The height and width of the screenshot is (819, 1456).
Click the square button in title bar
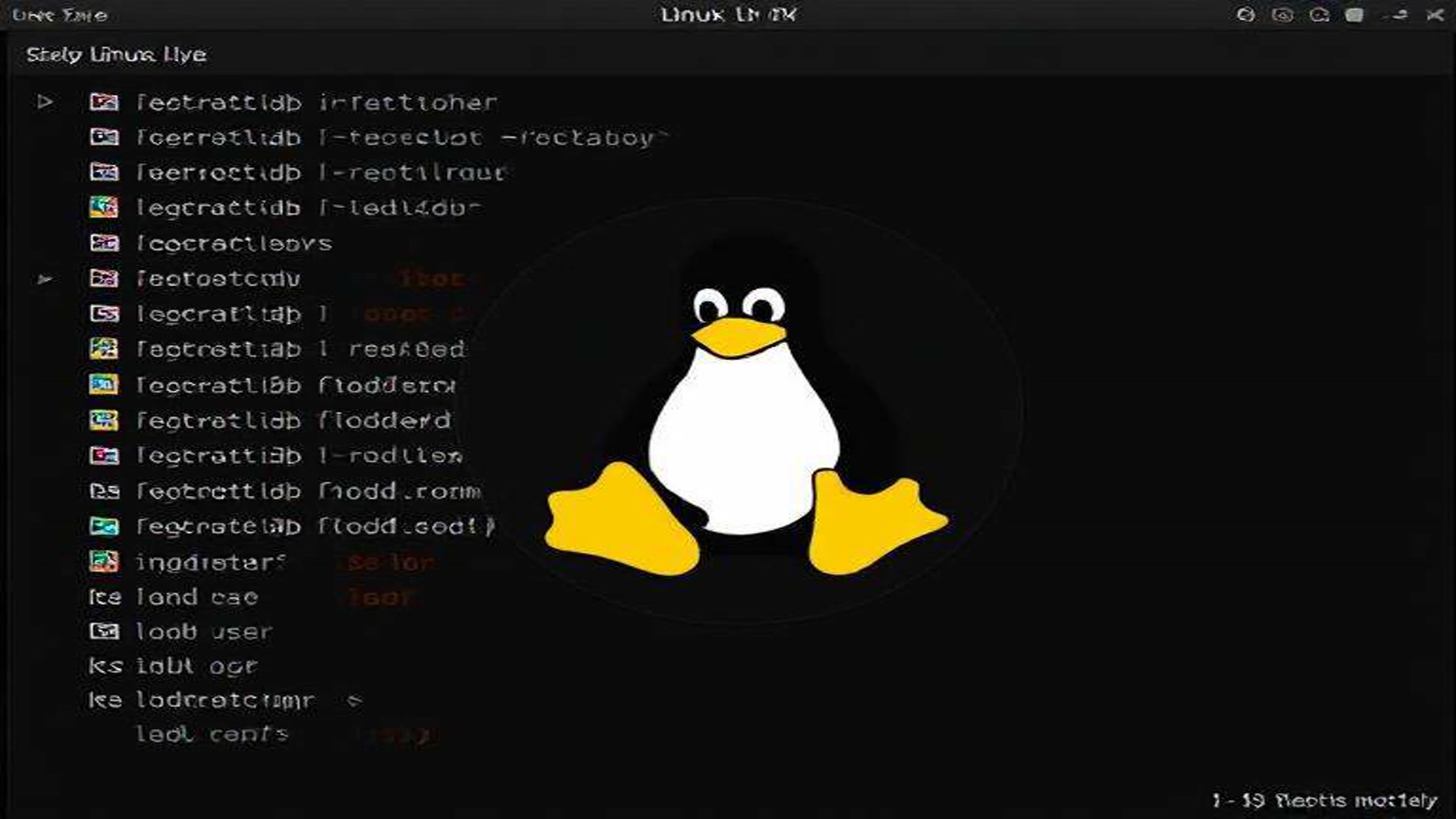[x=1354, y=15]
